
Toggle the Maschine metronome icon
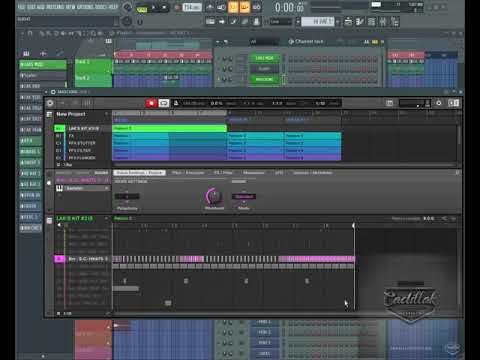pyautogui.click(x=176, y=103)
